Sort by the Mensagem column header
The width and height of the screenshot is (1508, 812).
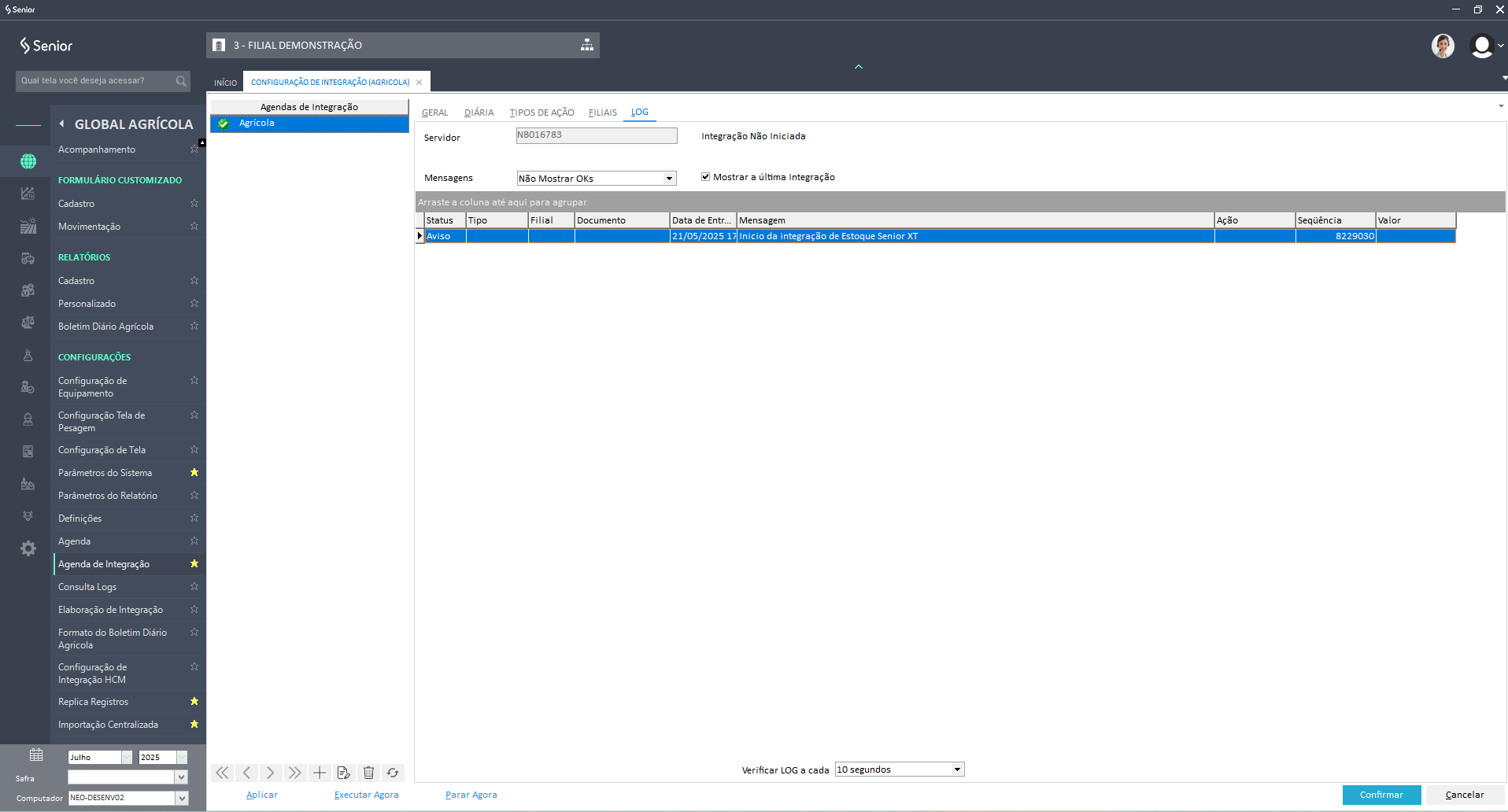pyautogui.click(x=975, y=220)
